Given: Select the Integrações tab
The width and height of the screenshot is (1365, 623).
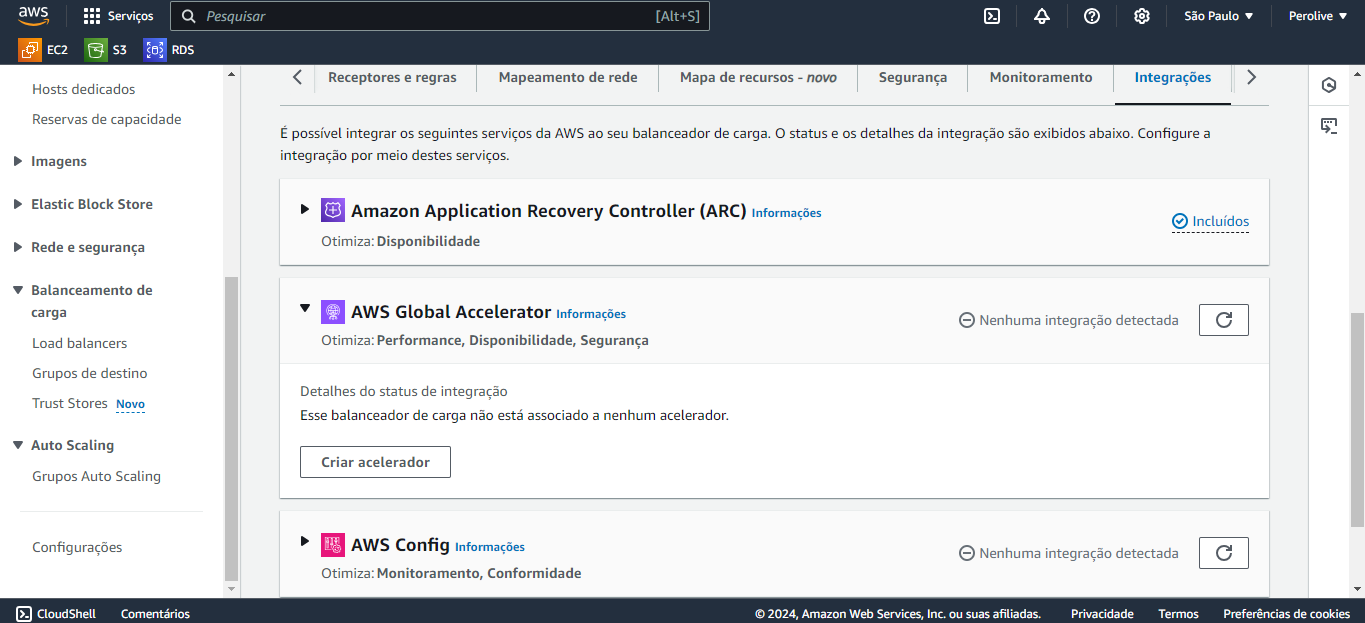Looking at the screenshot, I should point(1173,77).
